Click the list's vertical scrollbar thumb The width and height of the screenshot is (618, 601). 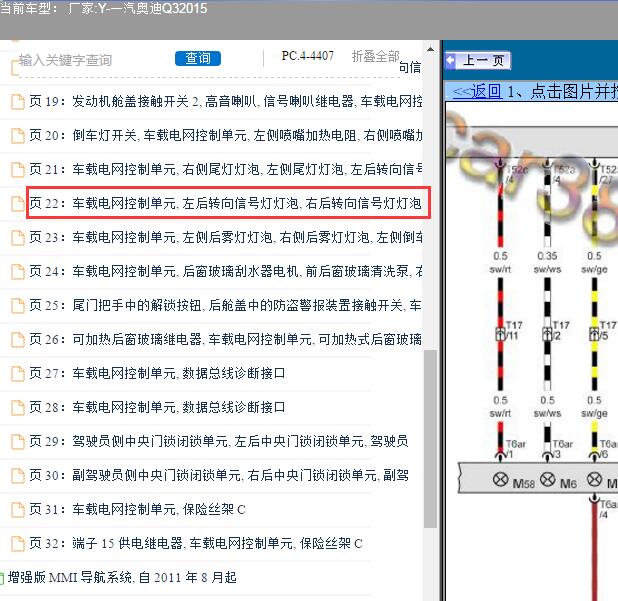point(430,438)
